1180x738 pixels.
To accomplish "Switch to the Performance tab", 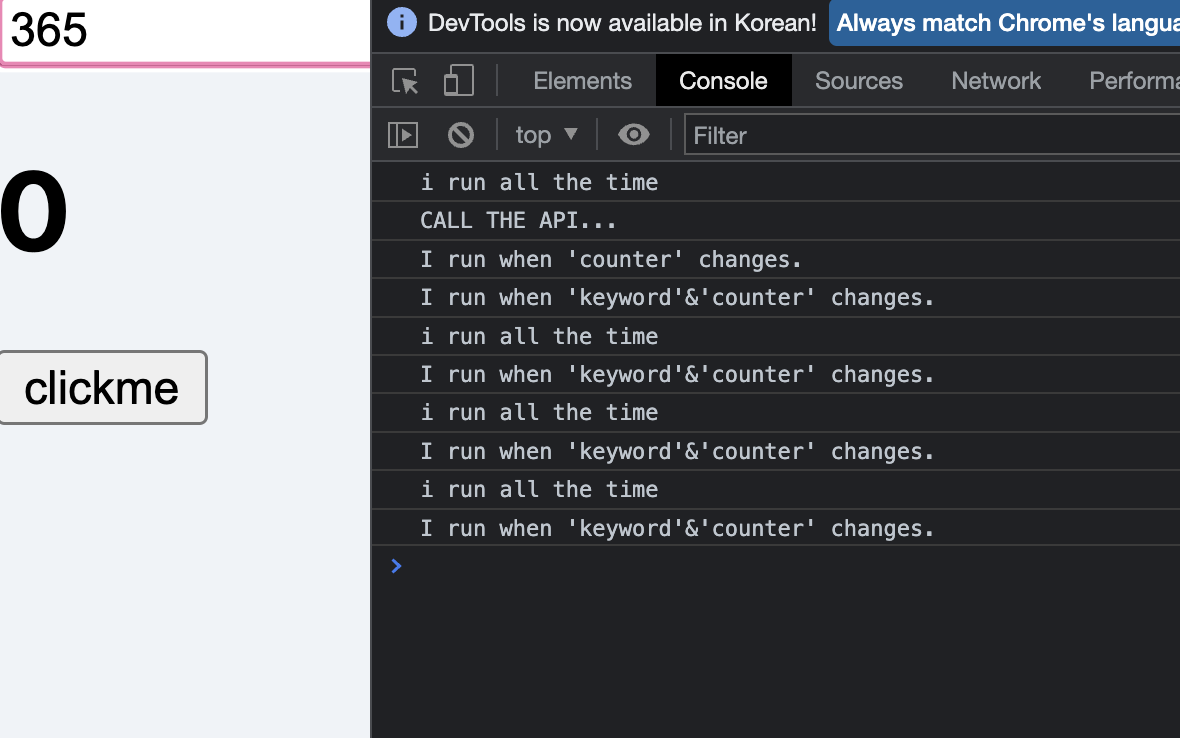I will pos(1135,81).
